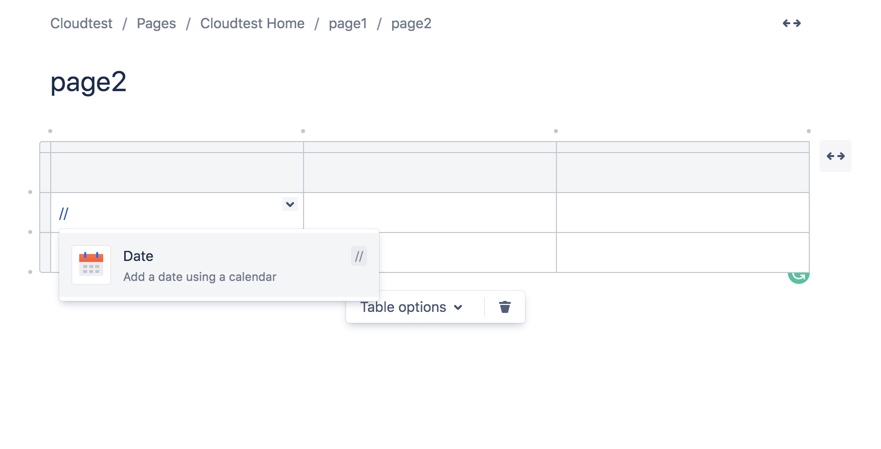Expand the Table options dropdown
Image resolution: width=881 pixels, height=449 pixels.
pos(411,307)
